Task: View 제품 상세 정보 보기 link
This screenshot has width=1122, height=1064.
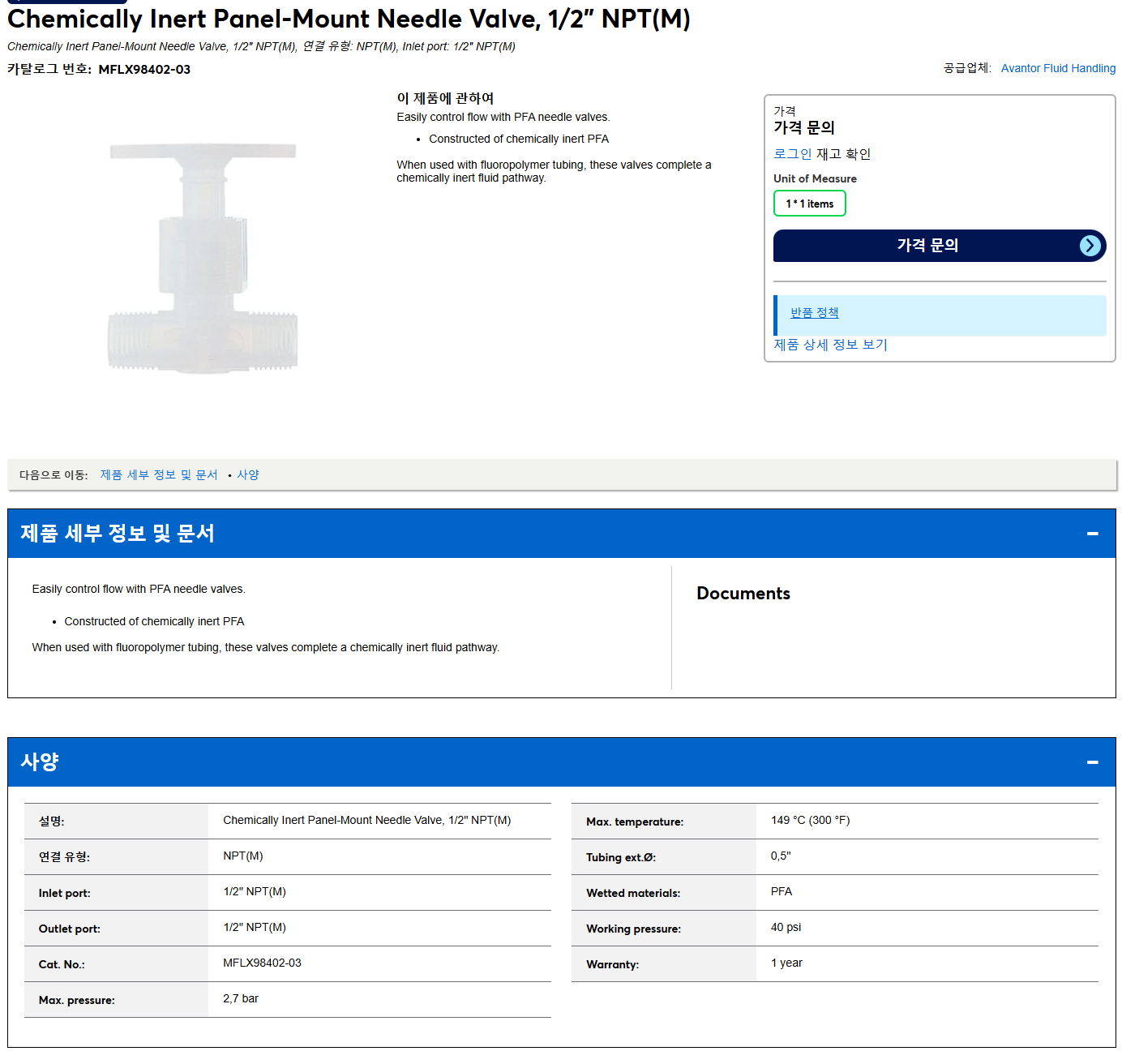Action: (830, 345)
